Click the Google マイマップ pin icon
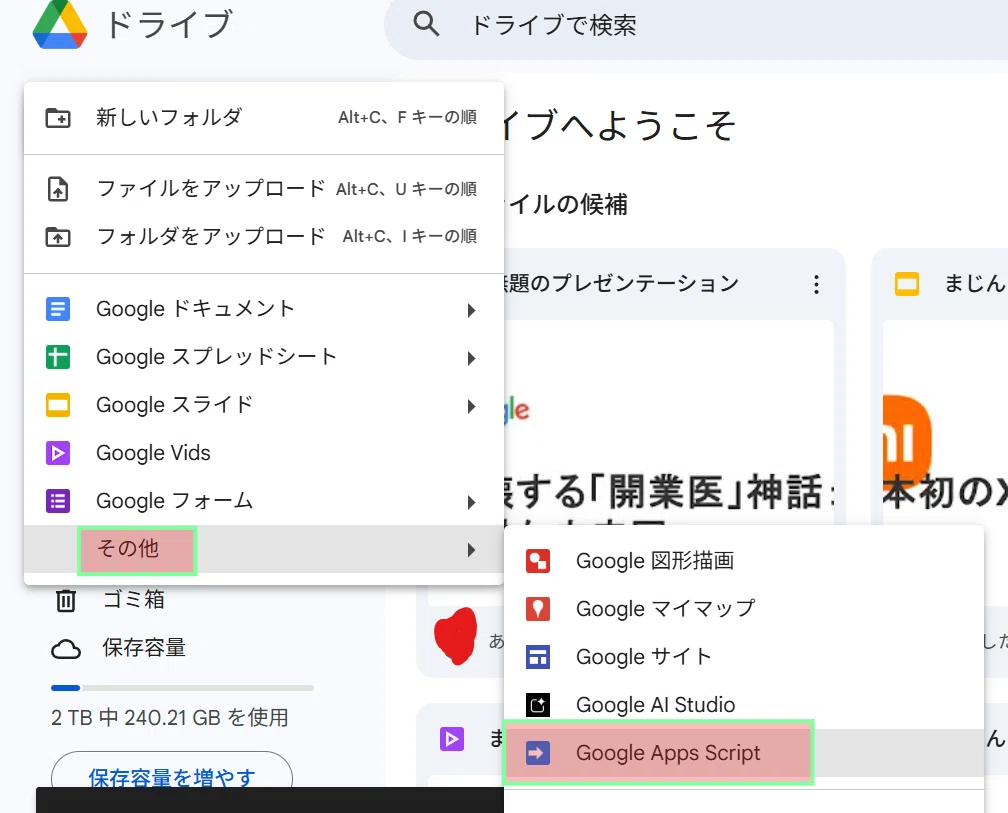This screenshot has height=813, width=1008. coord(538,609)
